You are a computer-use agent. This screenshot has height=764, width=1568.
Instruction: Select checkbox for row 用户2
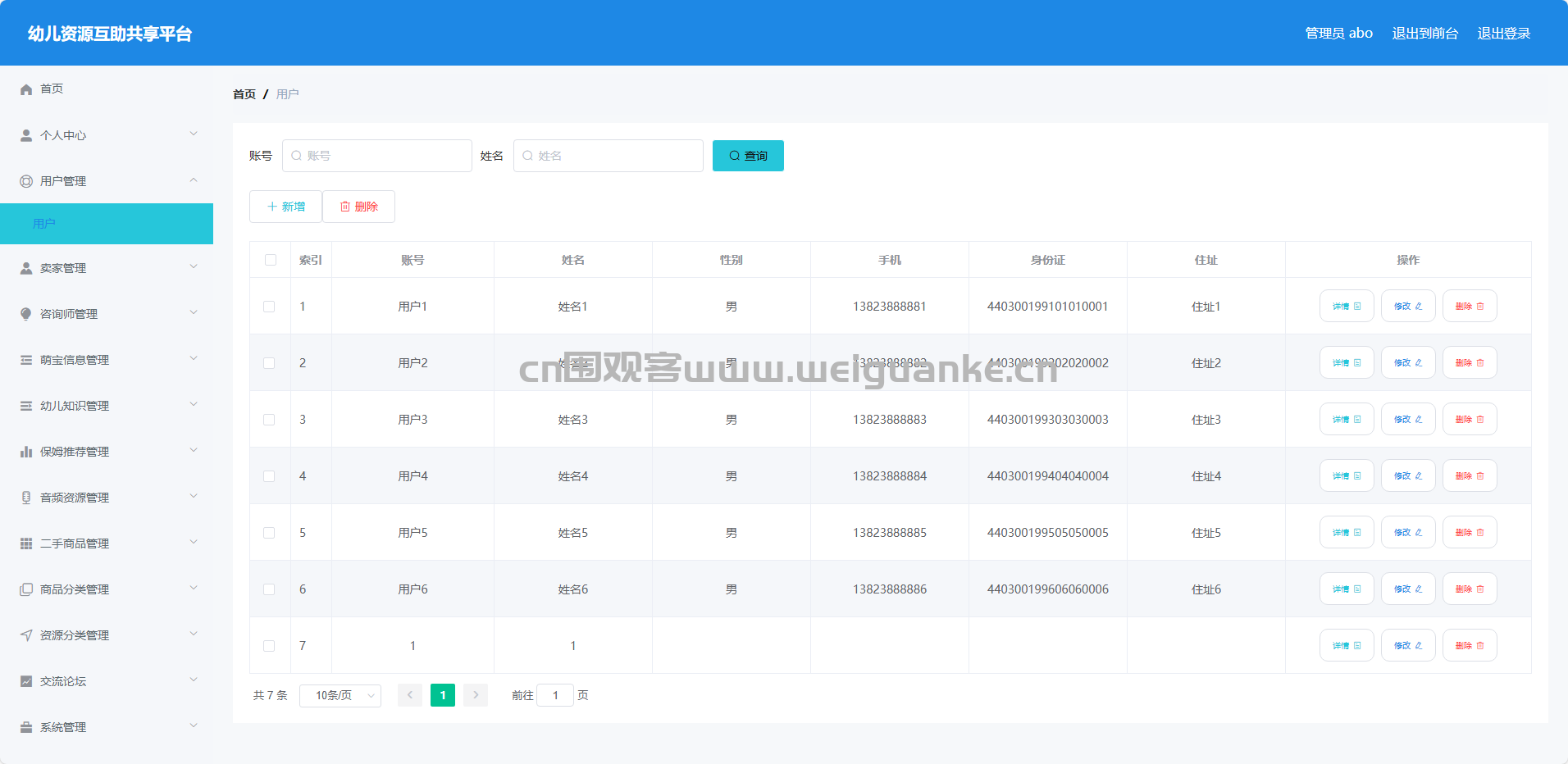pos(269,363)
